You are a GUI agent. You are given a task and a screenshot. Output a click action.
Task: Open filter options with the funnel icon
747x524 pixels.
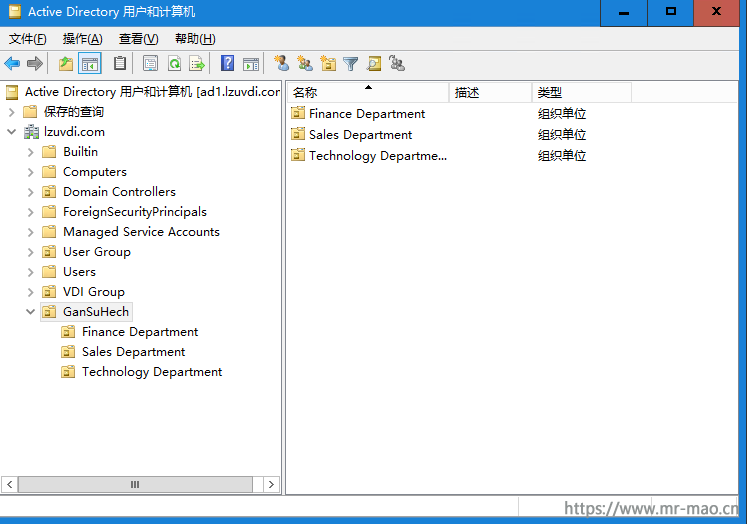point(351,63)
